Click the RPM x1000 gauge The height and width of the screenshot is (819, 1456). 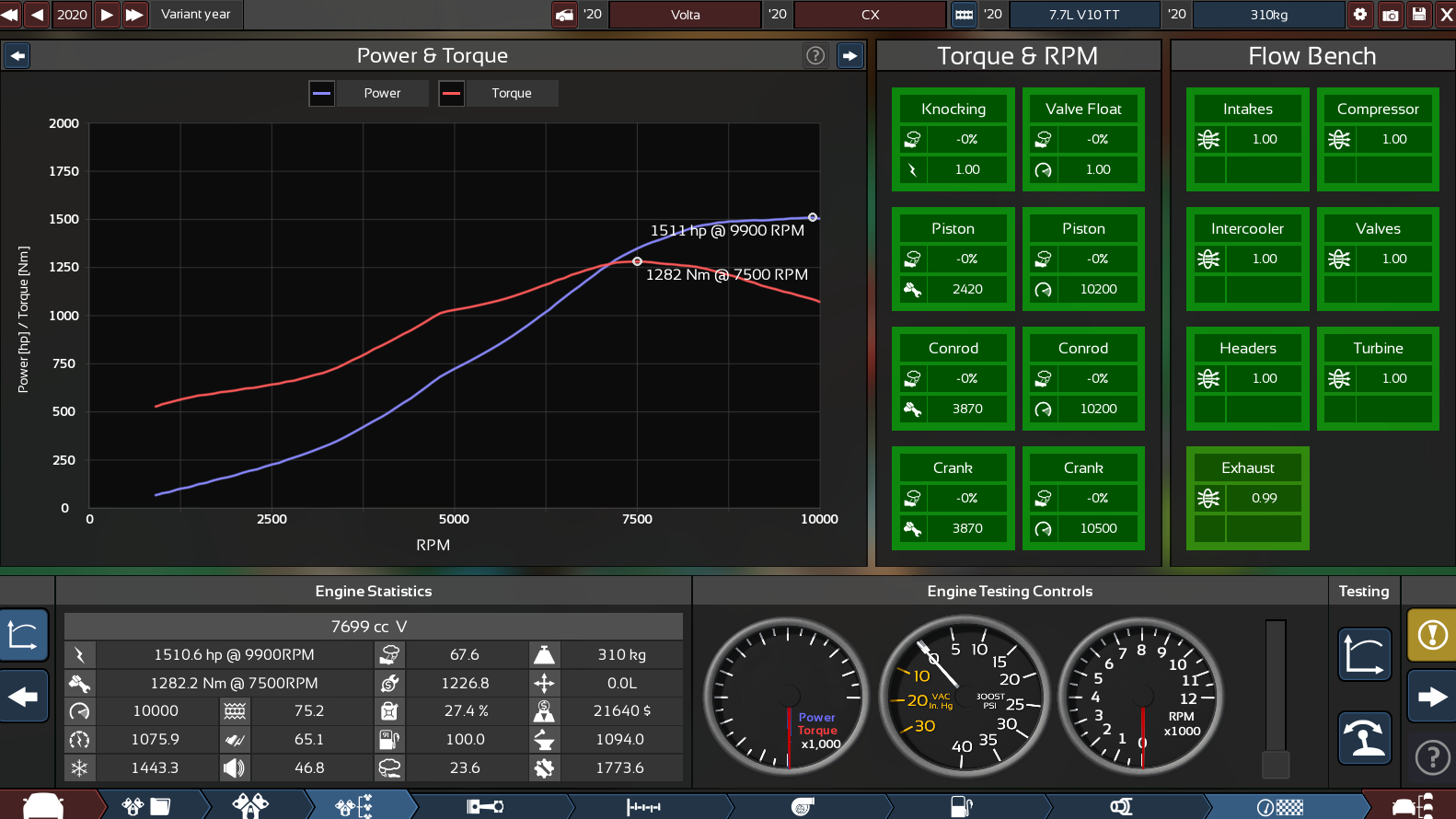pyautogui.click(x=1141, y=697)
